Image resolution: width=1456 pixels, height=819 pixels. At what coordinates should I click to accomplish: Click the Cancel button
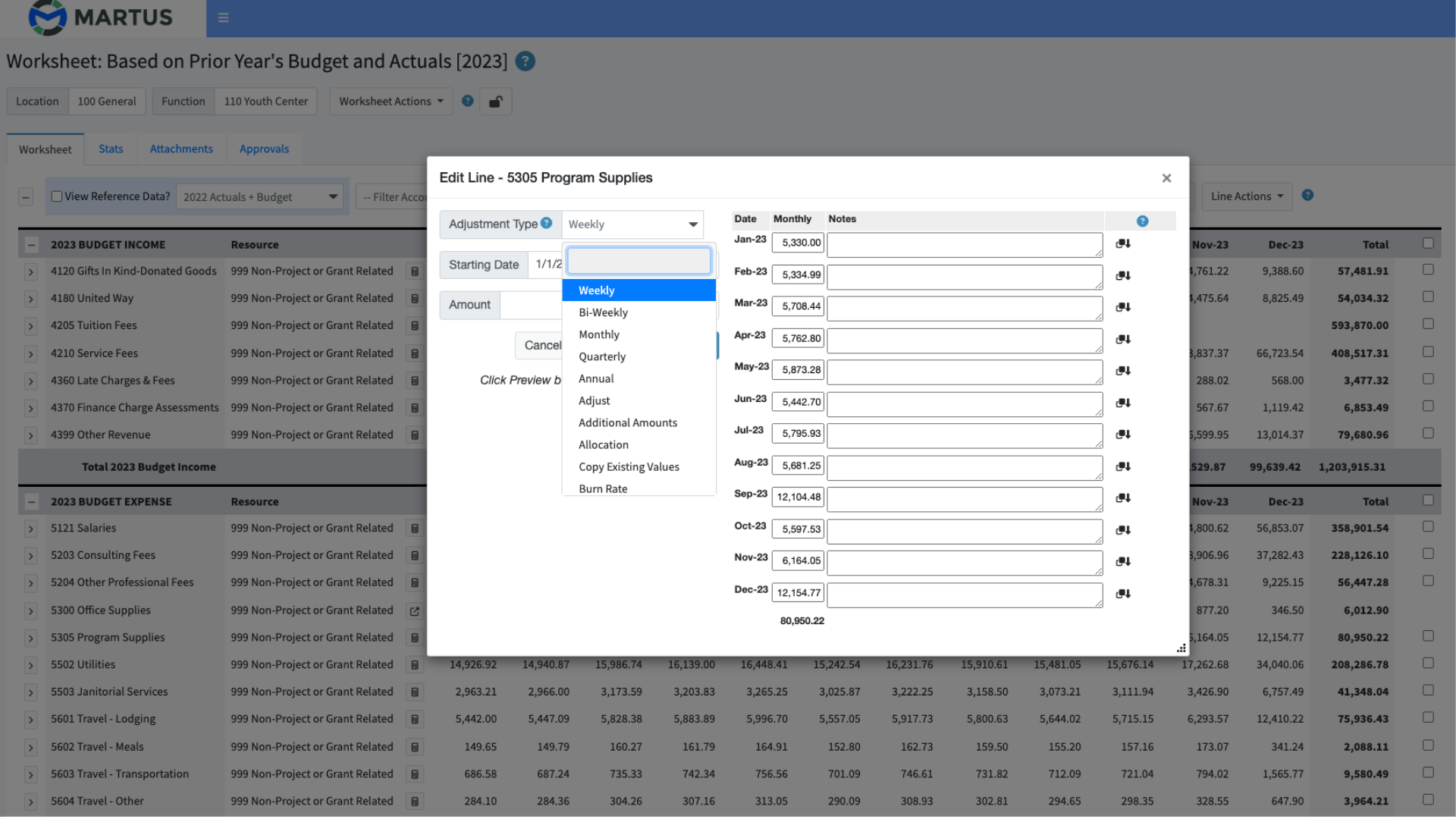coord(543,345)
